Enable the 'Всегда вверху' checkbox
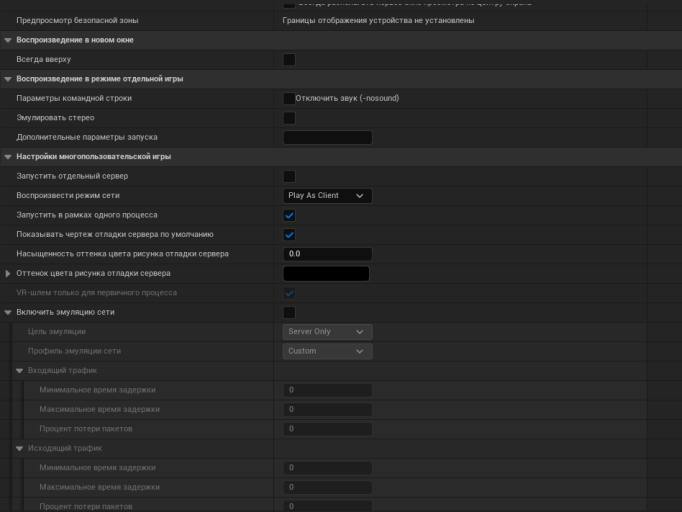 (x=289, y=60)
